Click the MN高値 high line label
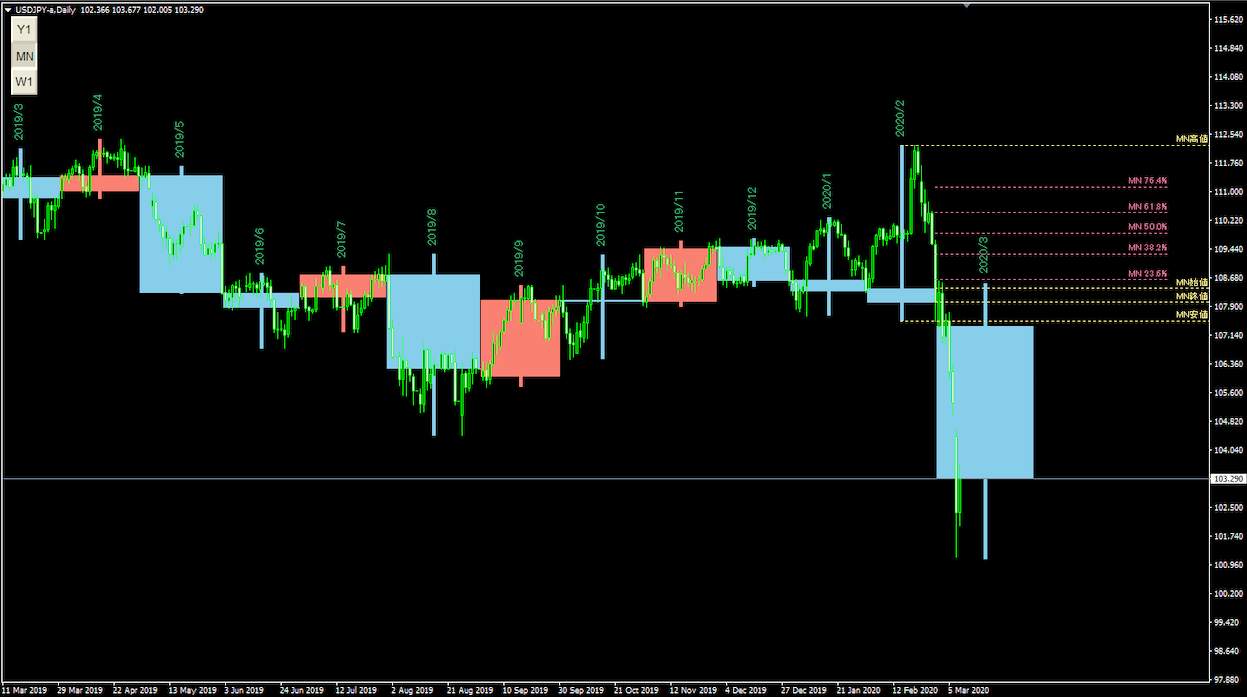Screen dimensions: 1247x697 tap(1191, 139)
